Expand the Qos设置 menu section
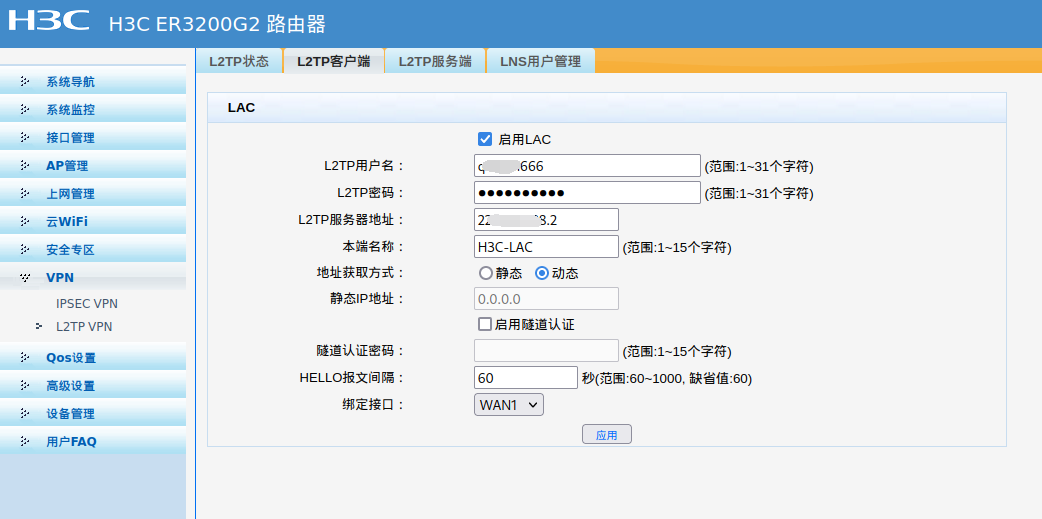The width and height of the screenshot is (1042, 519). 93,358
